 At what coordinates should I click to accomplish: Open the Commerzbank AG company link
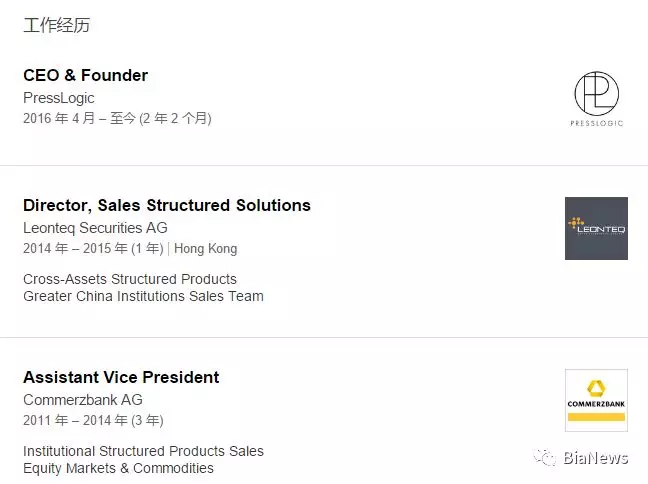[83, 400]
